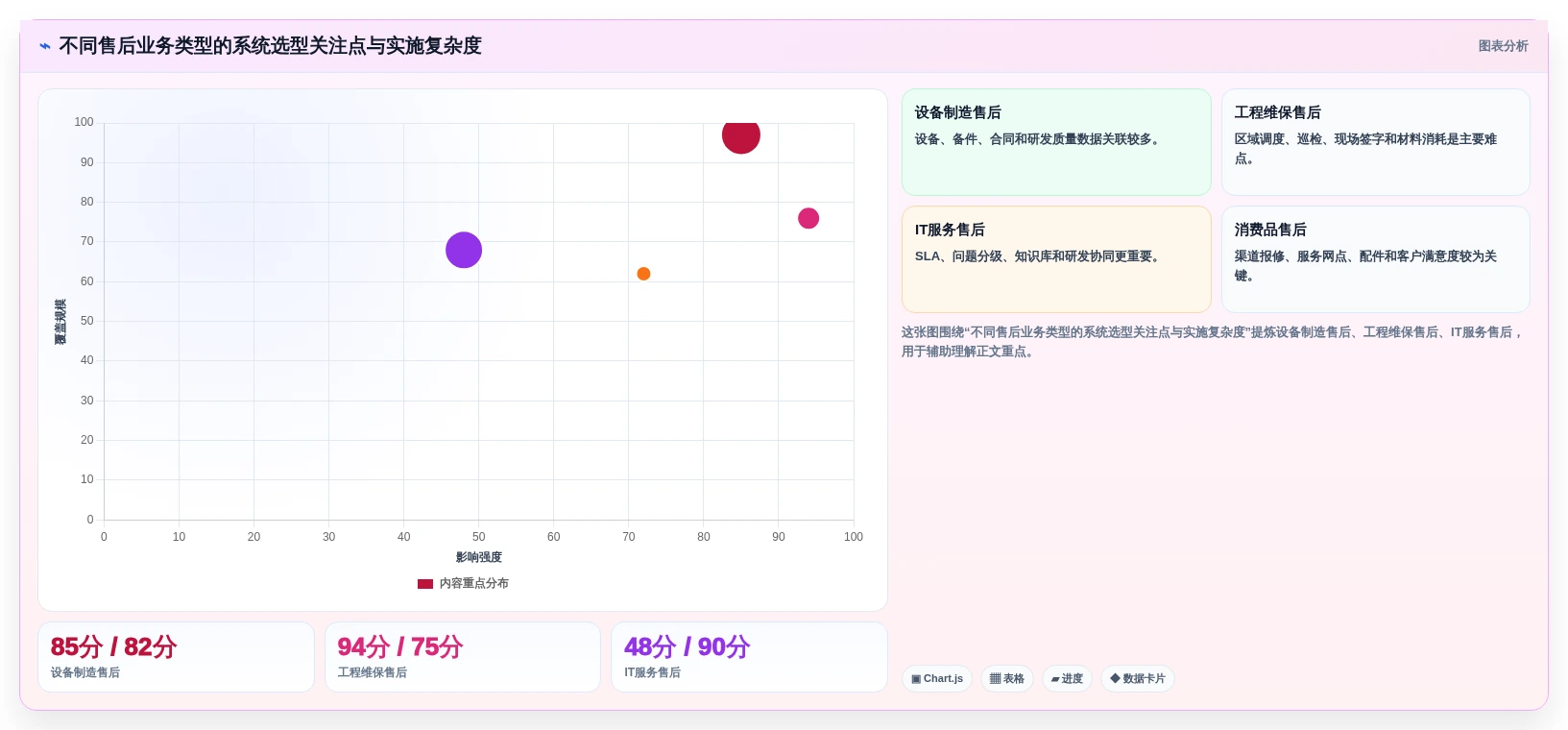The width and height of the screenshot is (1568, 730).
Task: Click the lightning icon beside the title
Action: click(x=45, y=46)
